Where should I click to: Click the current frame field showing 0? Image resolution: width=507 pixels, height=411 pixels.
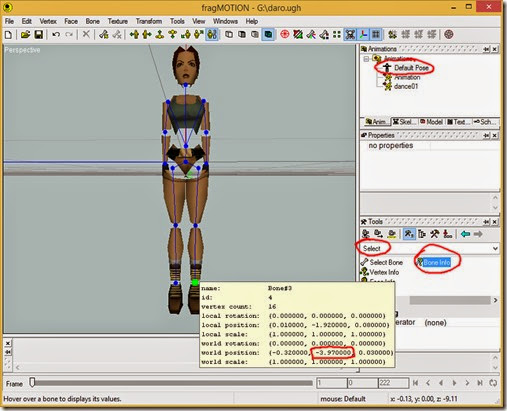tap(362, 383)
